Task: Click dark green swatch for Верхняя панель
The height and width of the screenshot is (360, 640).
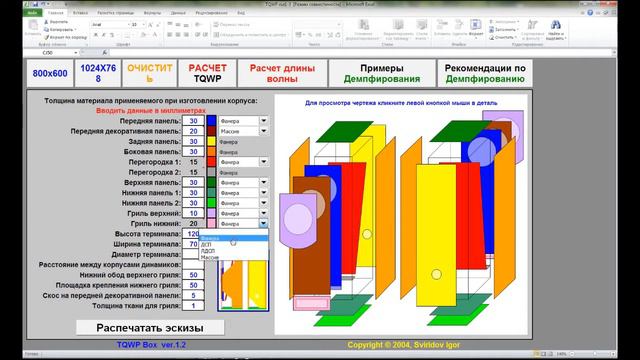Action: [211, 182]
